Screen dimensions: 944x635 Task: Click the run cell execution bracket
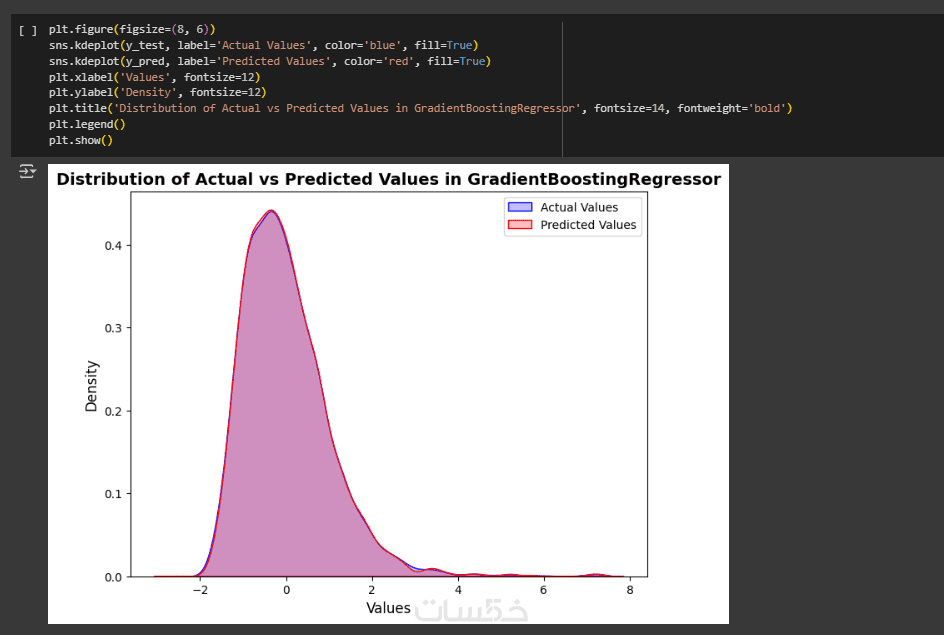coord(27,31)
